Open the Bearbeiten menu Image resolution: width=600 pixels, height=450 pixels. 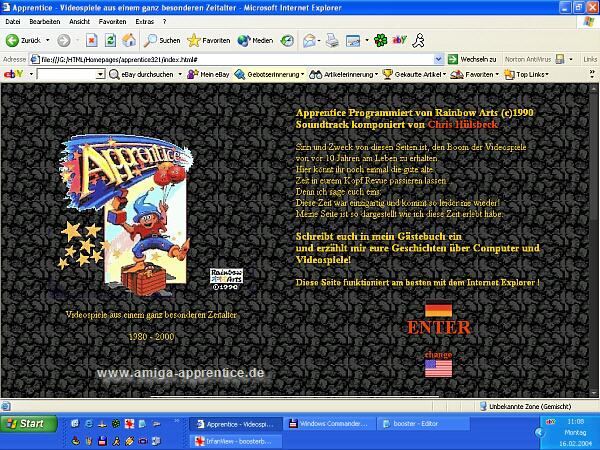pyautogui.click(x=45, y=22)
